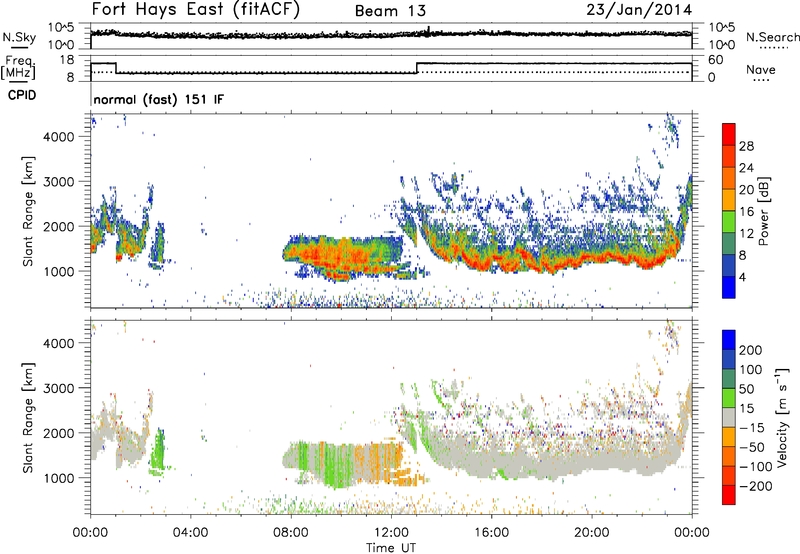Screen dimensions: 800x554
Task: Click the "200" Velocity colorbar tick label
Action: click(x=751, y=350)
